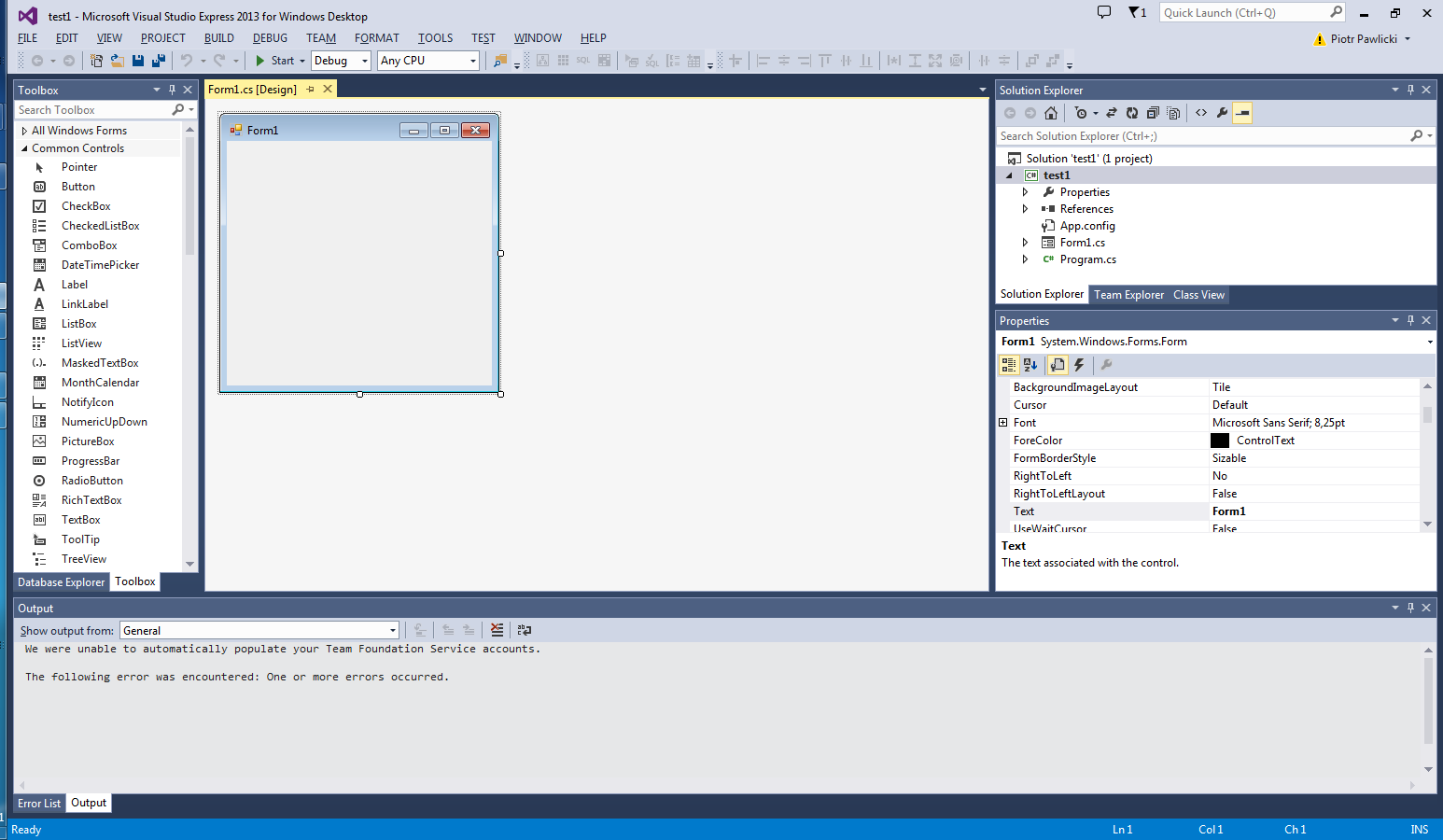Open the feedback speech bubble icon
1443x840 pixels.
(1104, 13)
